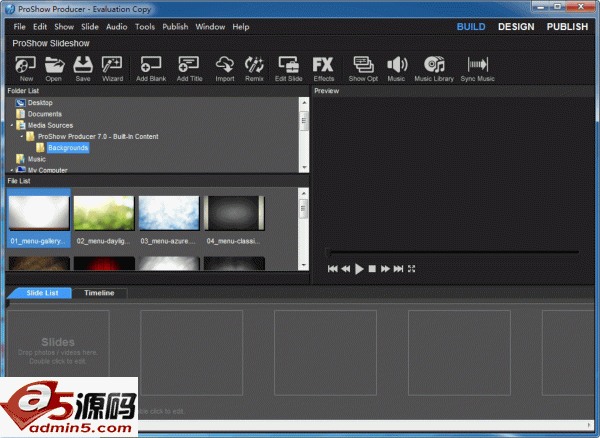Open the Edit menu
This screenshot has height=438, width=600.
(x=40, y=27)
